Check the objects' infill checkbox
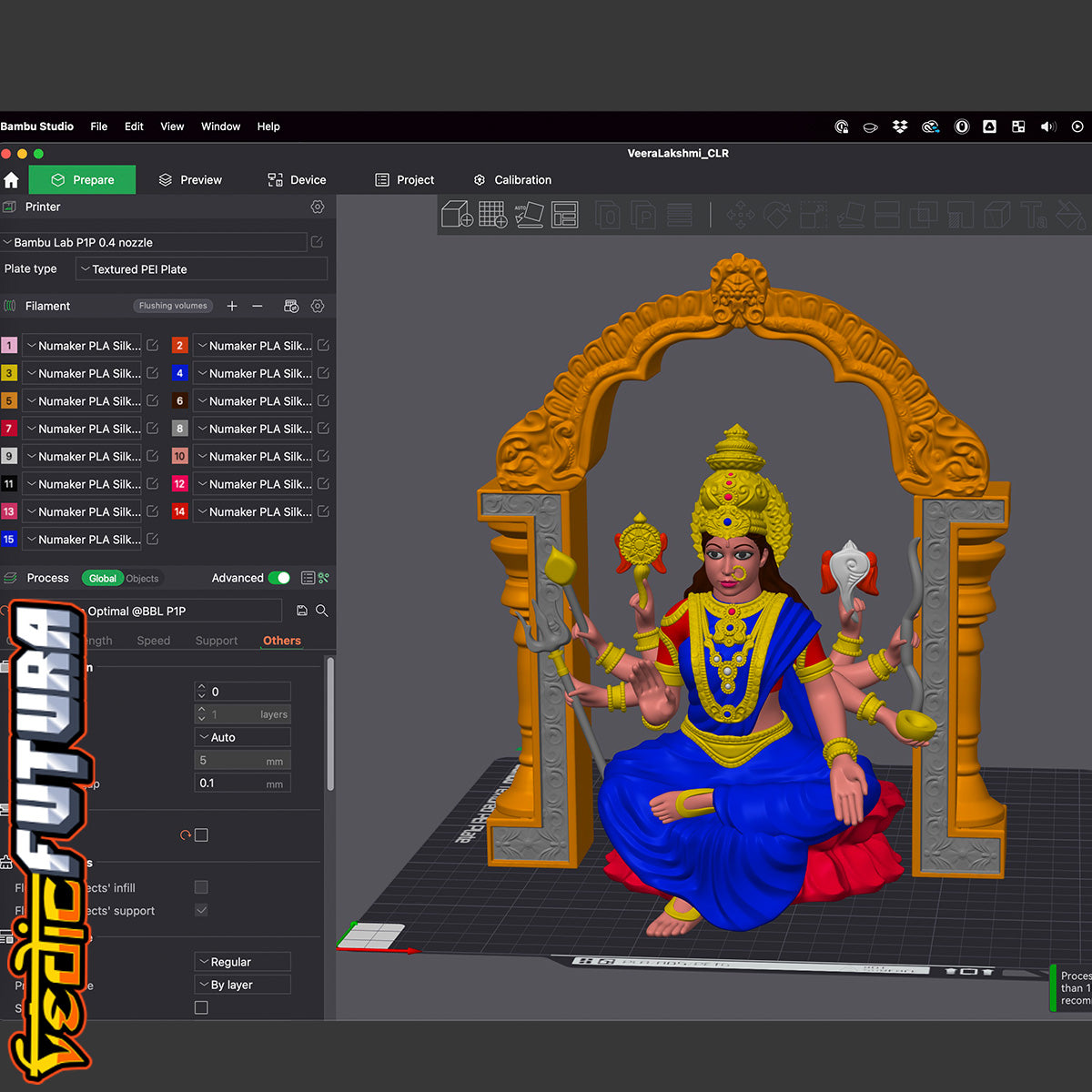Image resolution: width=1092 pixels, height=1092 pixels. pos(201,887)
